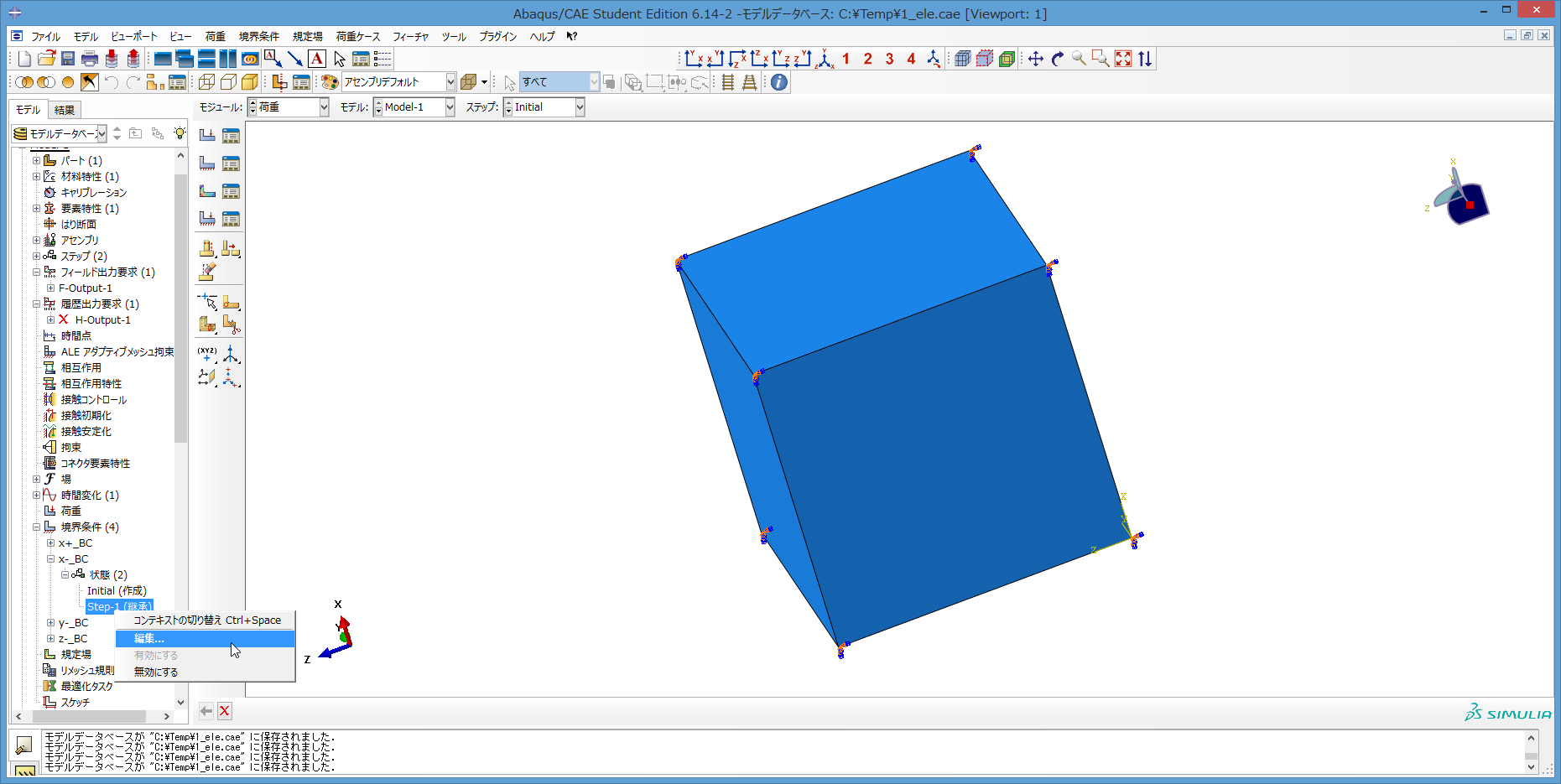Select the Partition Cell tool
This screenshot has width=1561, height=784.
click(207, 324)
